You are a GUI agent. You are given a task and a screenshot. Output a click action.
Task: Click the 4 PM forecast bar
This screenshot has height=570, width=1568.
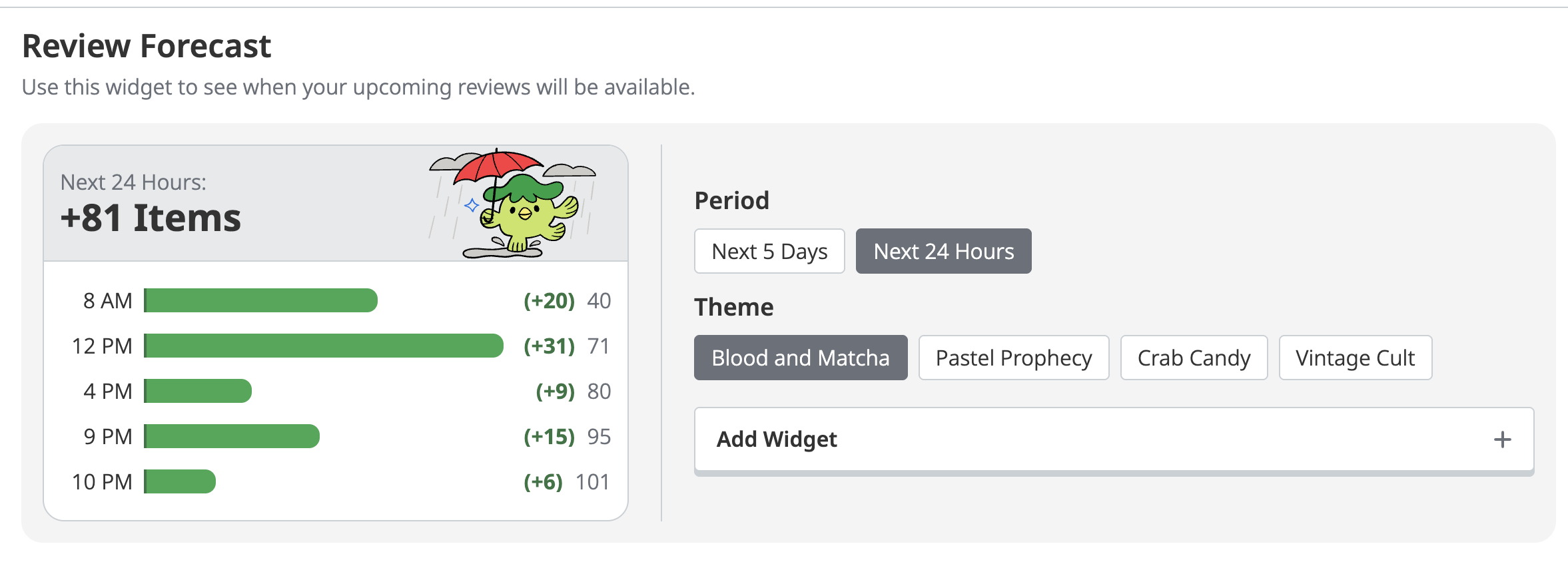pos(198,391)
